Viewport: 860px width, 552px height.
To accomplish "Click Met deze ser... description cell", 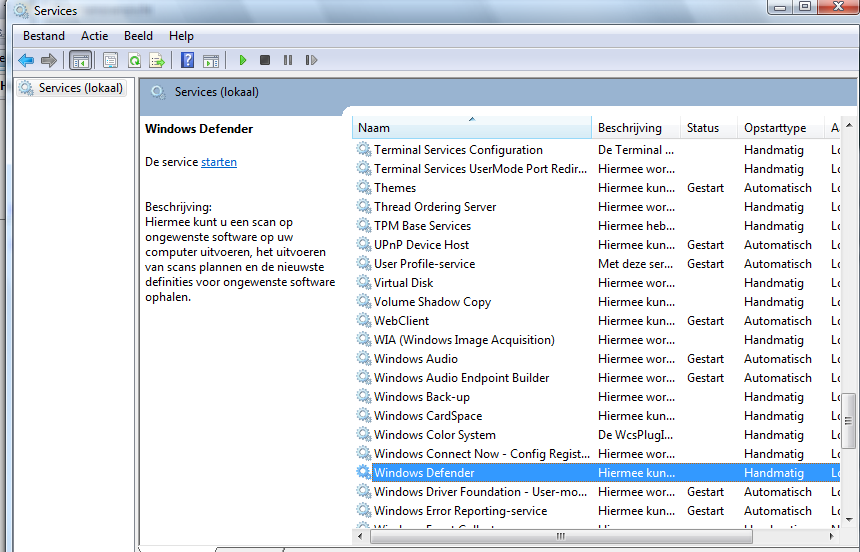I will tap(635, 264).
